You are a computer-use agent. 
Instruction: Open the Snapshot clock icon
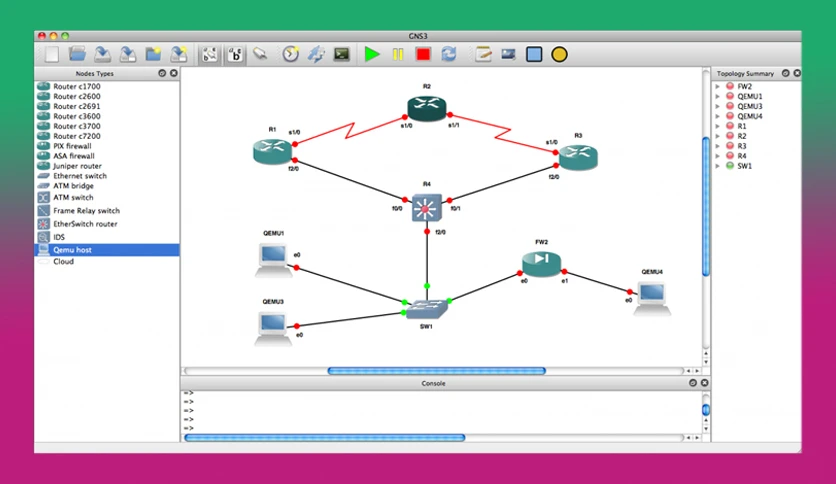point(291,54)
